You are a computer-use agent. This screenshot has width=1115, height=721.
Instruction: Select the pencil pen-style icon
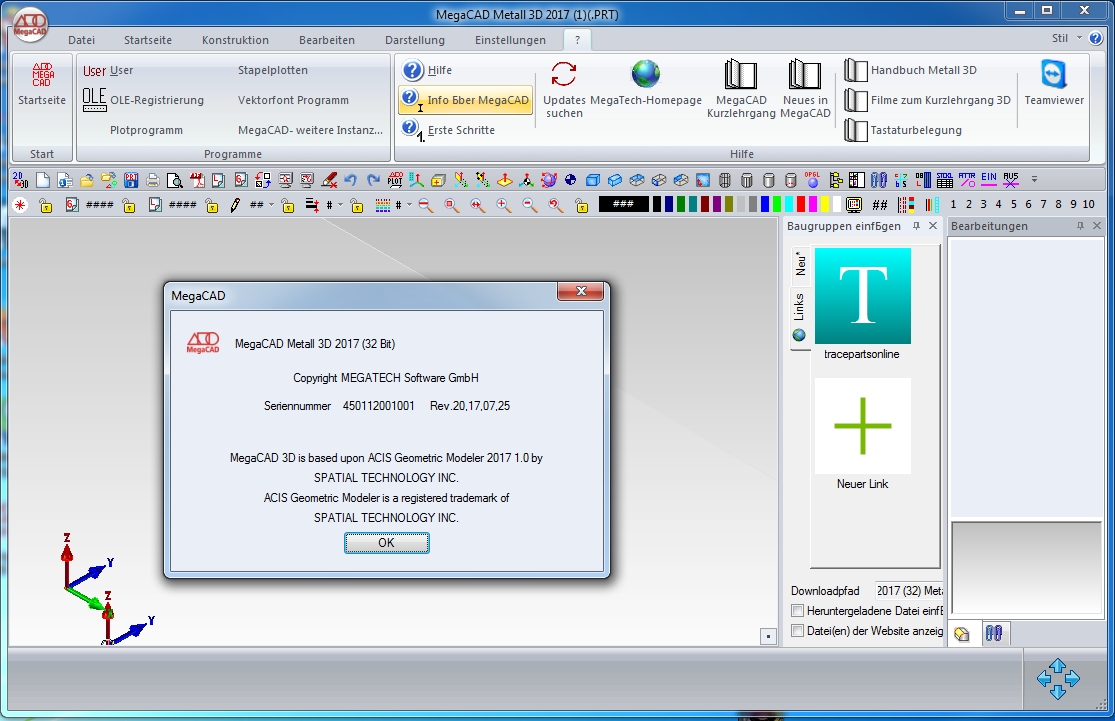coord(235,205)
